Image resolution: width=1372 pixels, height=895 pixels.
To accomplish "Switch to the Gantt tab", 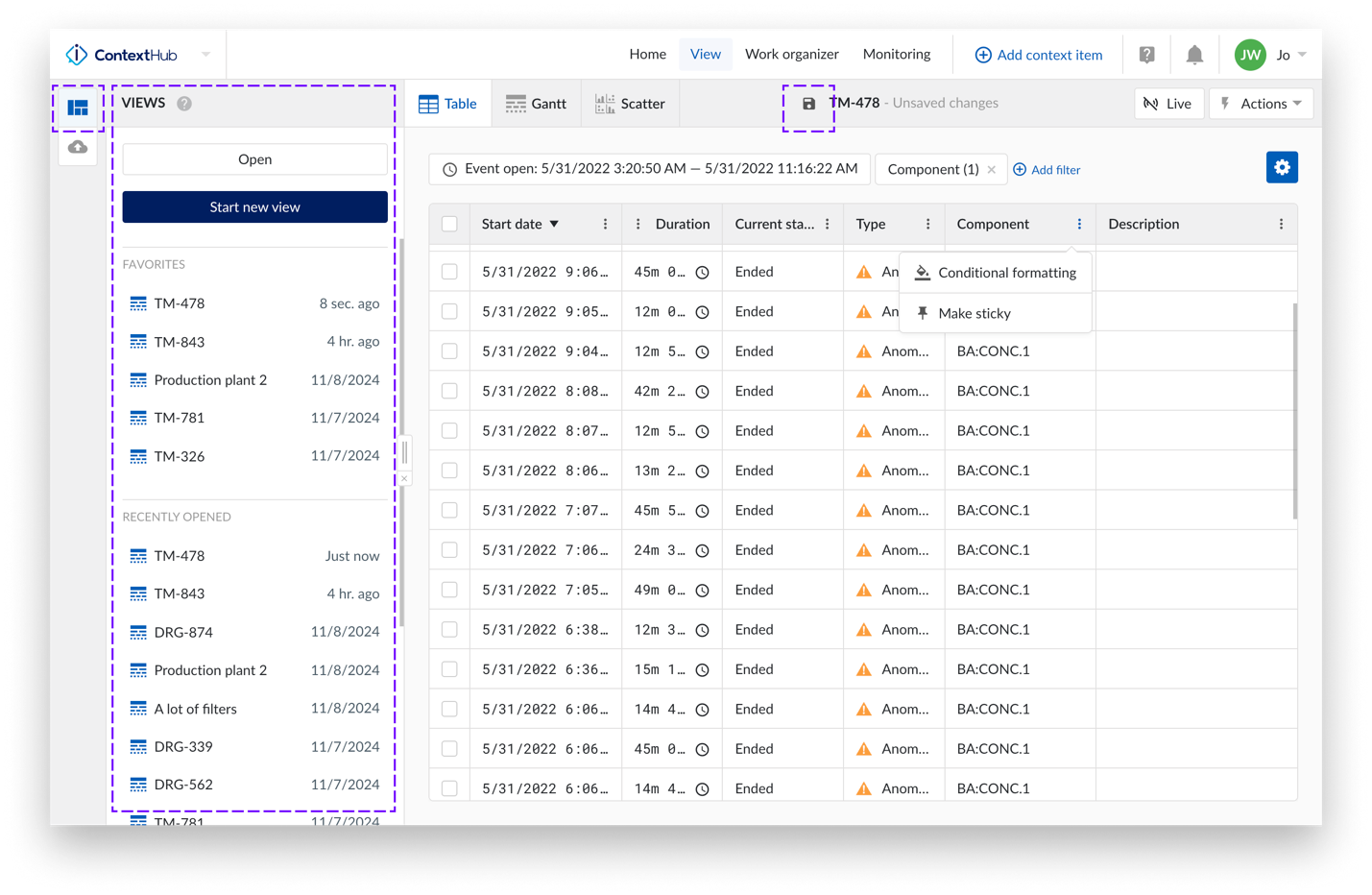I will click(536, 104).
